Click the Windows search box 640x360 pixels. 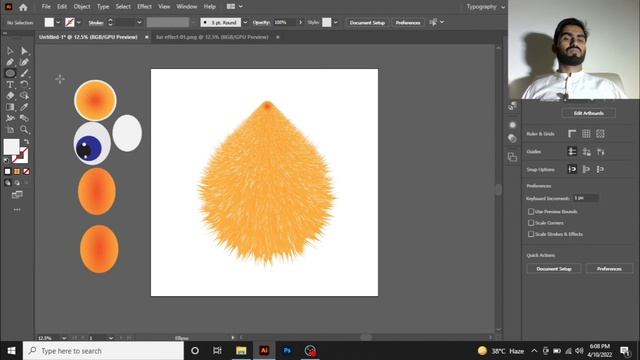click(x=103, y=351)
